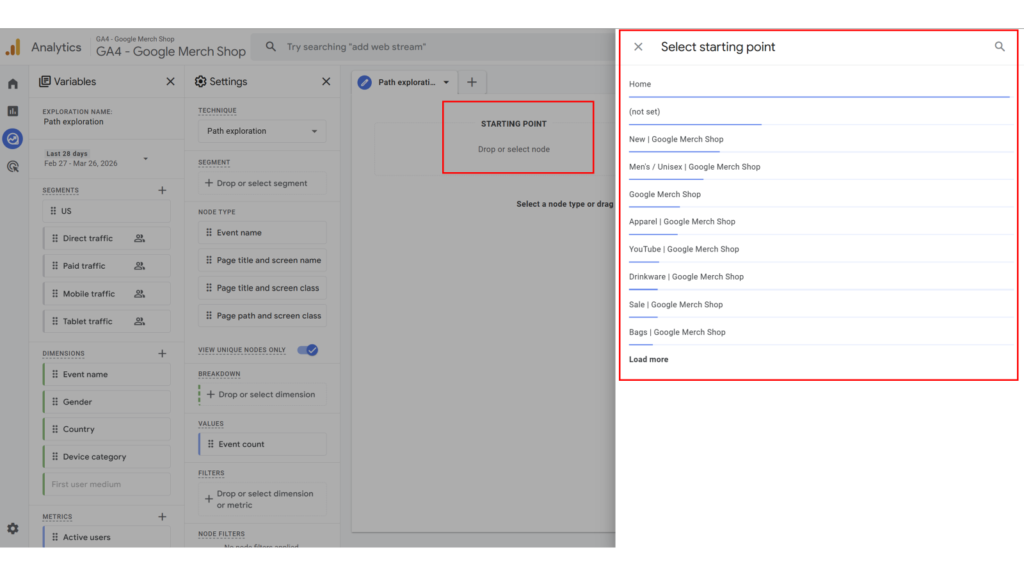The width and height of the screenshot is (1024, 576).
Task: Add a new dimension with plus icon
Action: [x=162, y=353]
